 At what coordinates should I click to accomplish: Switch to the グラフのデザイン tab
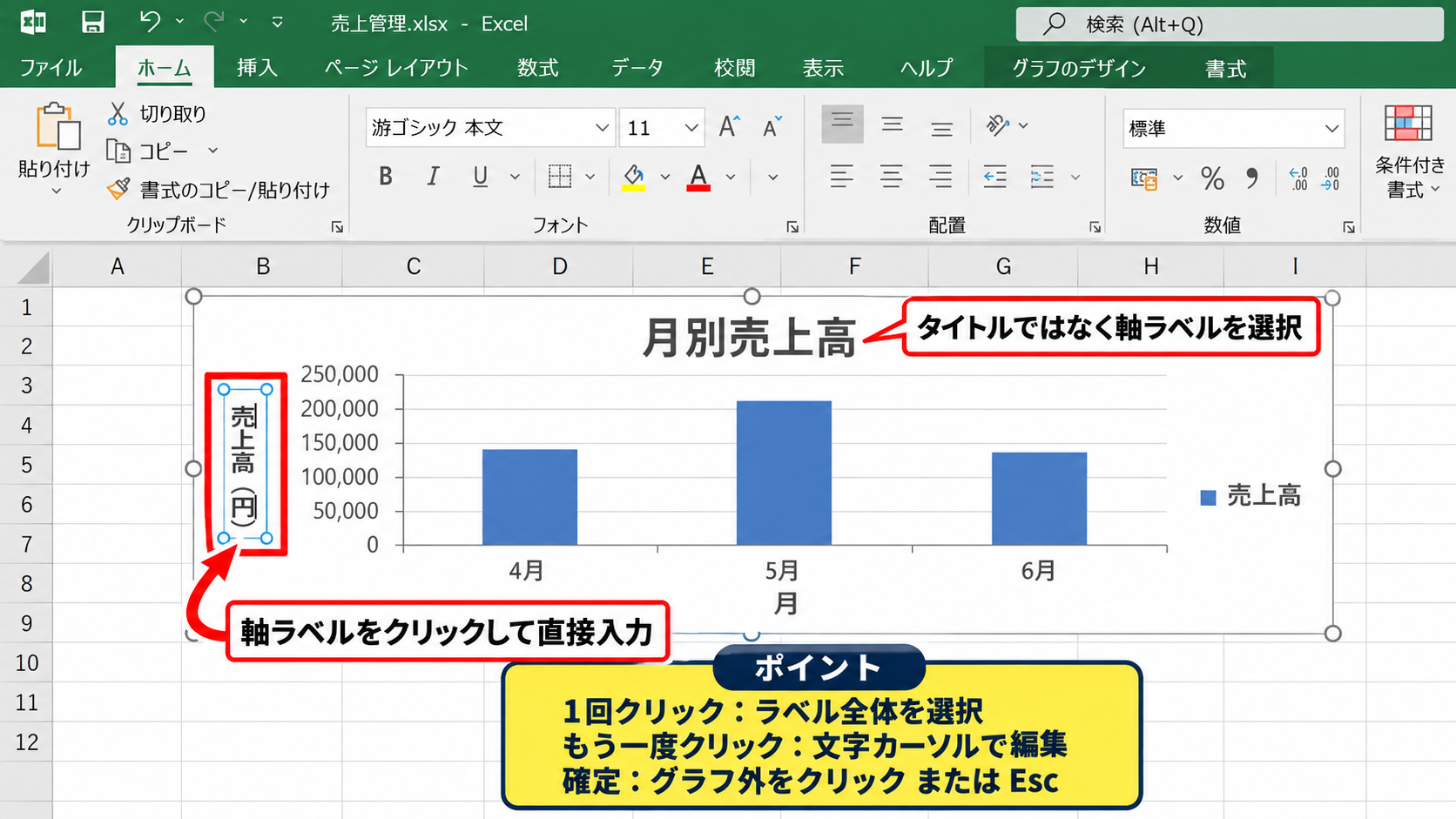1078,68
